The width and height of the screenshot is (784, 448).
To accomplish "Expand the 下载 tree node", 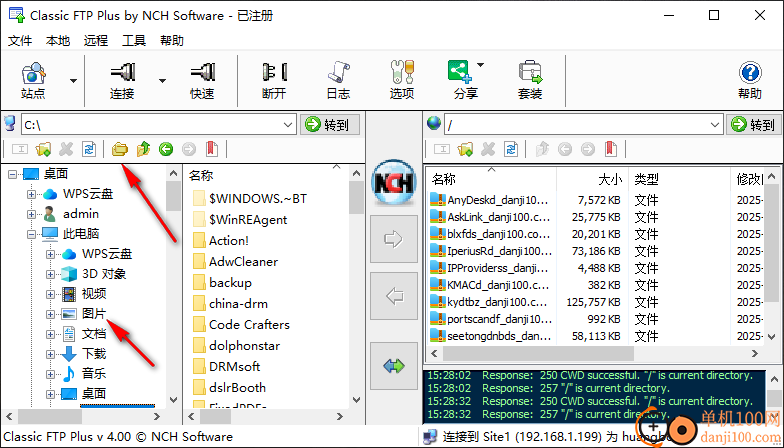I will click(x=50, y=354).
